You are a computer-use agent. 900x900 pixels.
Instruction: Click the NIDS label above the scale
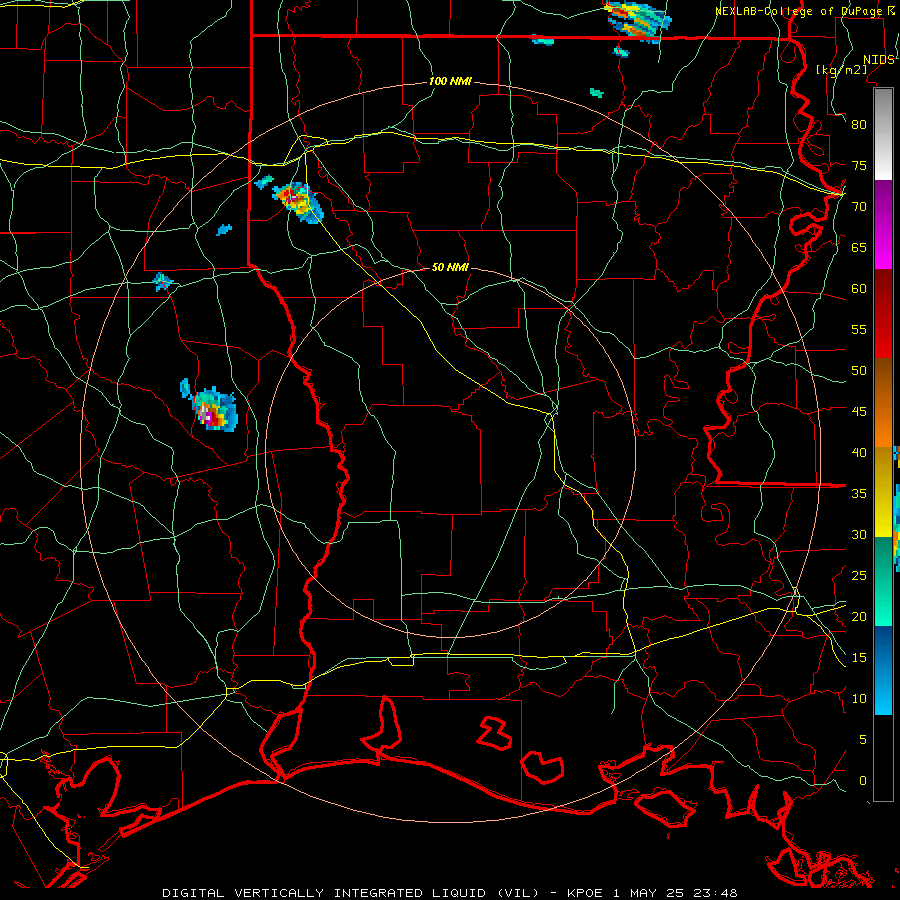coord(878,60)
